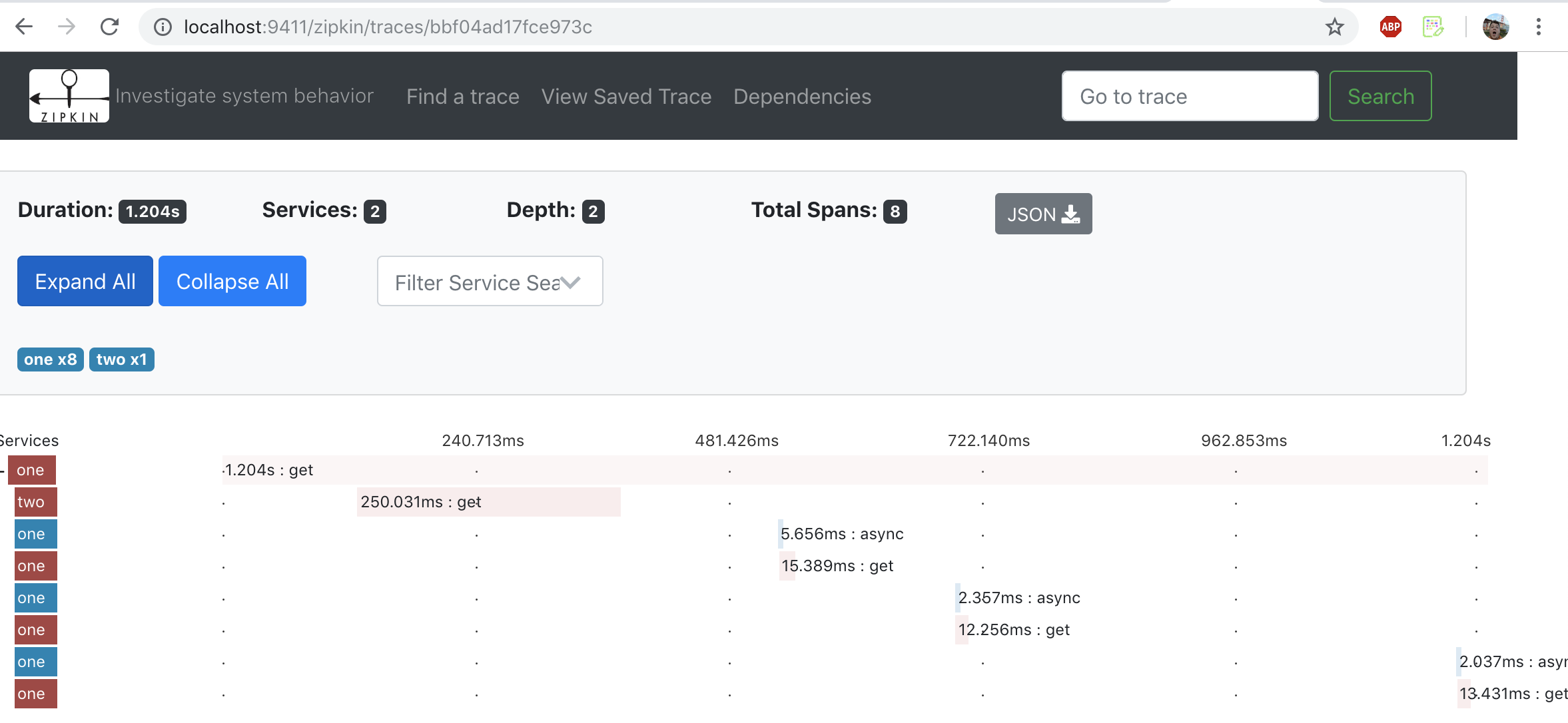Reload the page with refresh icon
Screen dimensions: 1568x723
click(x=109, y=27)
